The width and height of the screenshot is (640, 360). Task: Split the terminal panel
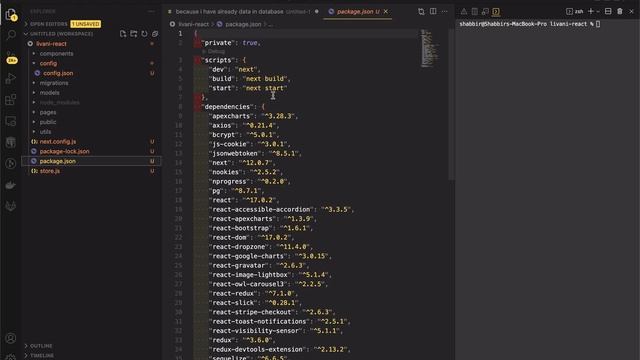coord(608,11)
